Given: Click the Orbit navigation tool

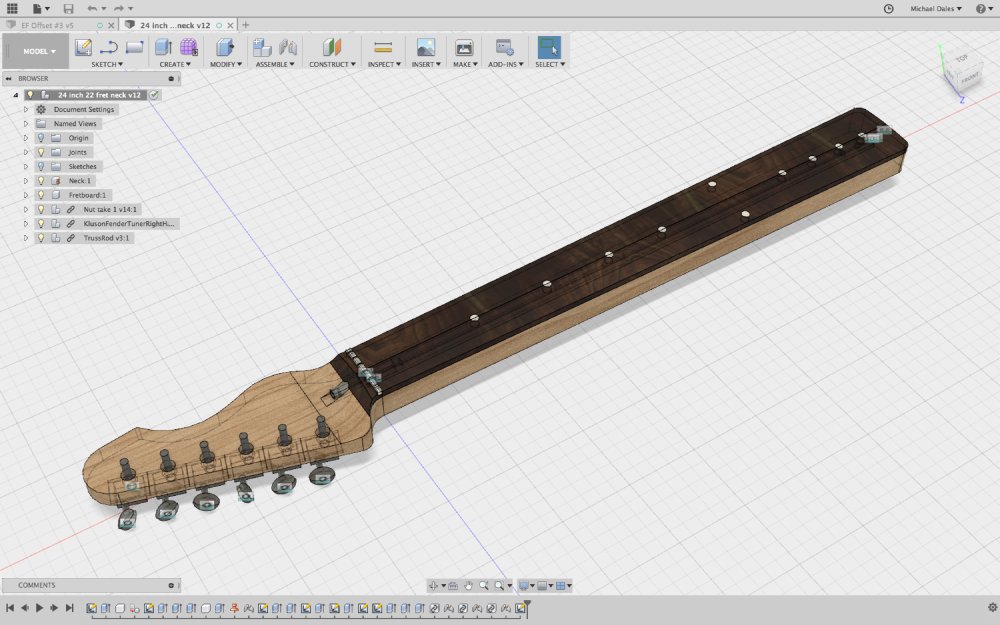Looking at the screenshot, I should click(x=433, y=585).
